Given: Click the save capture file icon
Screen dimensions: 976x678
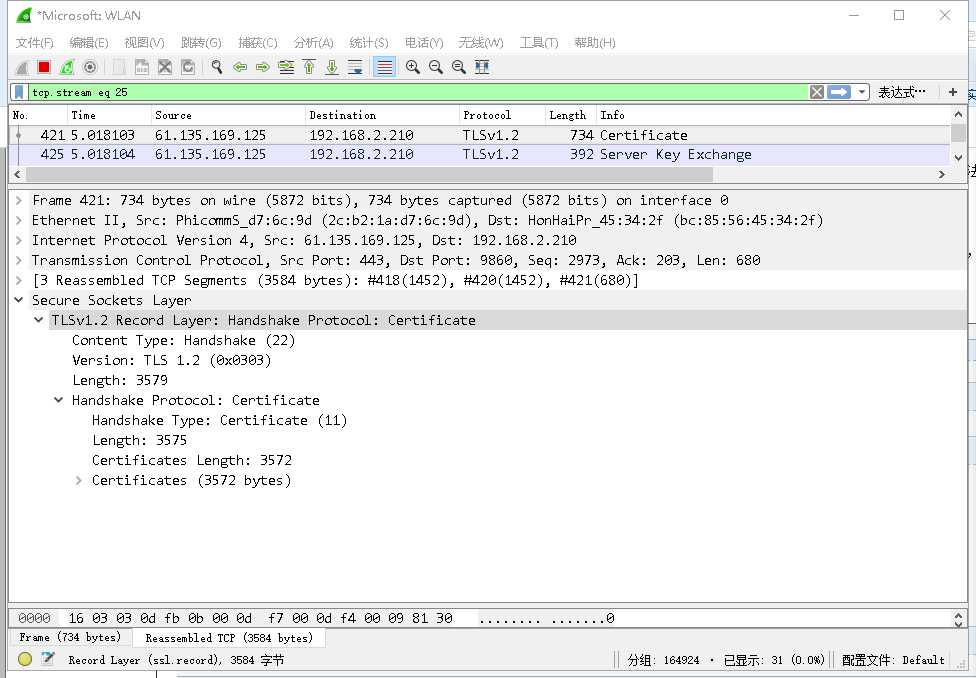Looking at the screenshot, I should tap(142, 67).
